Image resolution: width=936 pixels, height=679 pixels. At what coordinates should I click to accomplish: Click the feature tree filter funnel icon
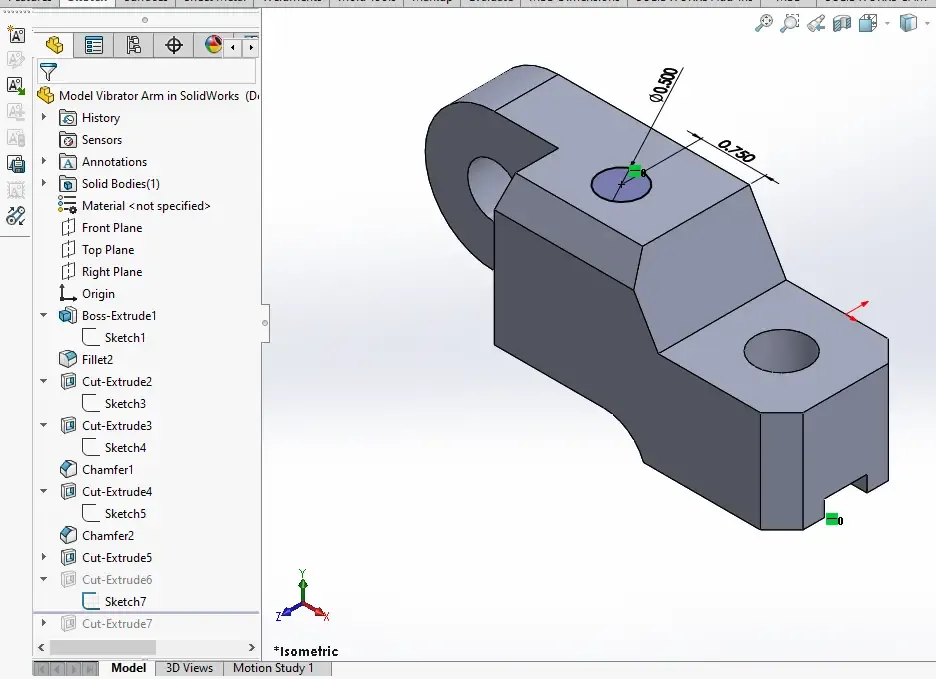point(48,72)
